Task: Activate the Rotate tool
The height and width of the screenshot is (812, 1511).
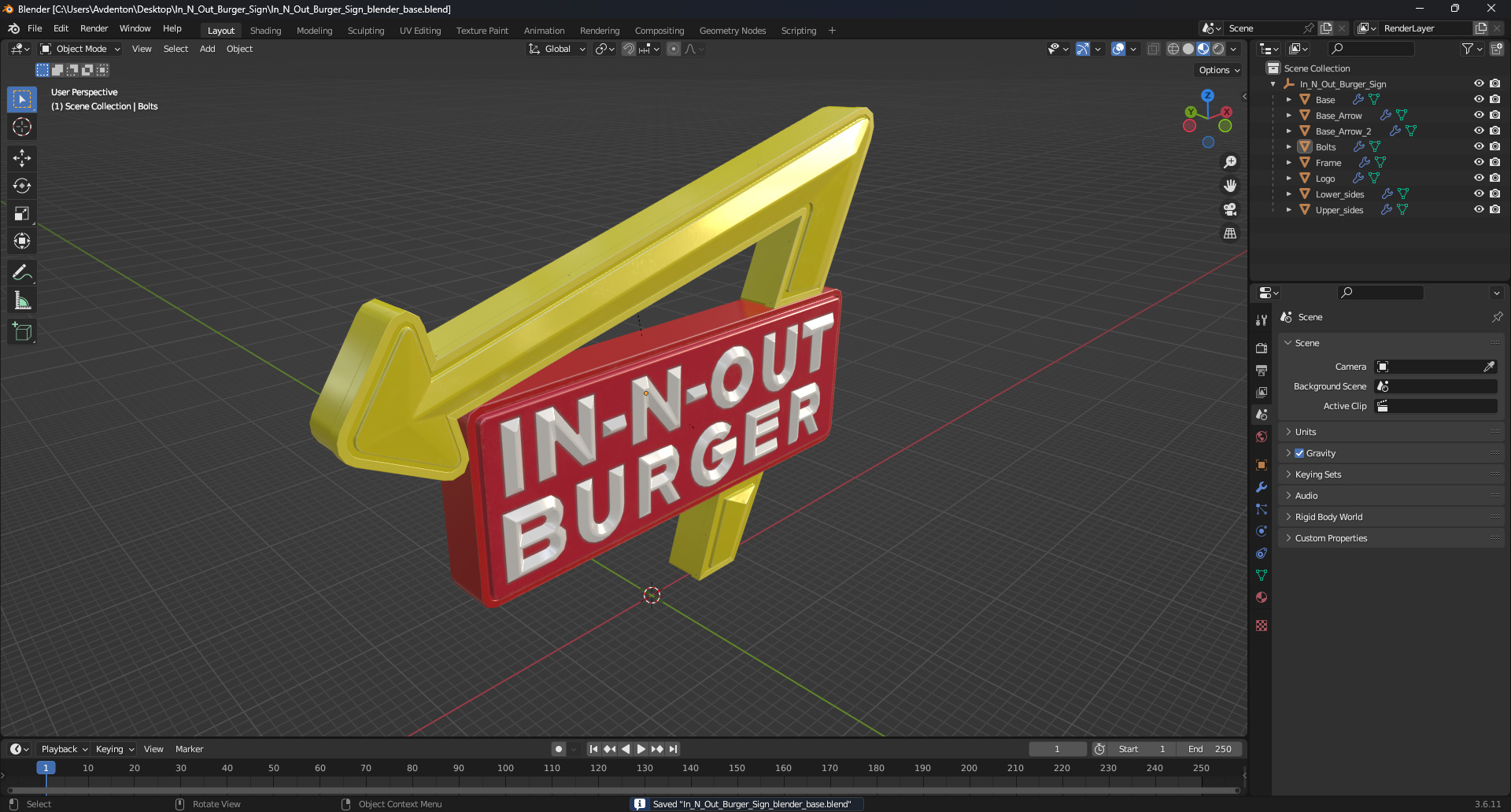Action: (22, 186)
